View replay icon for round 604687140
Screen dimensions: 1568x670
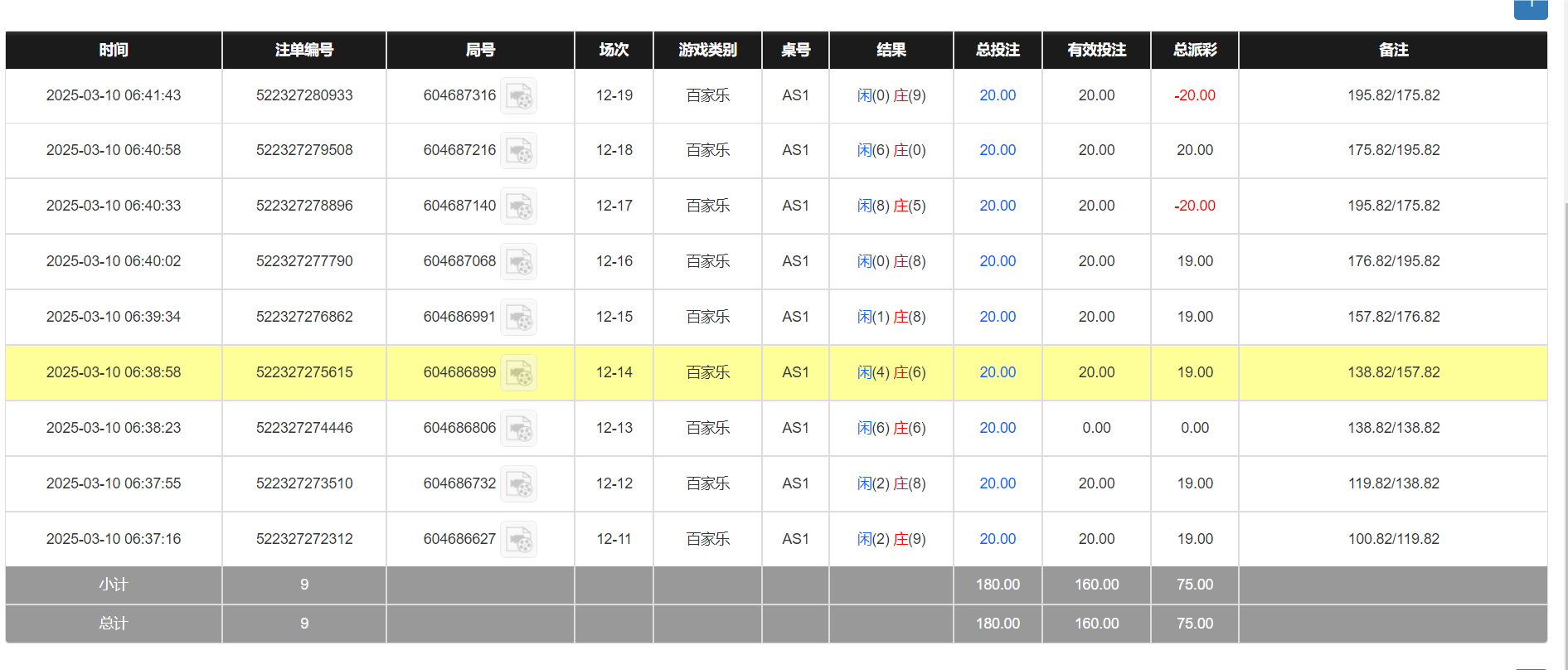point(519,206)
